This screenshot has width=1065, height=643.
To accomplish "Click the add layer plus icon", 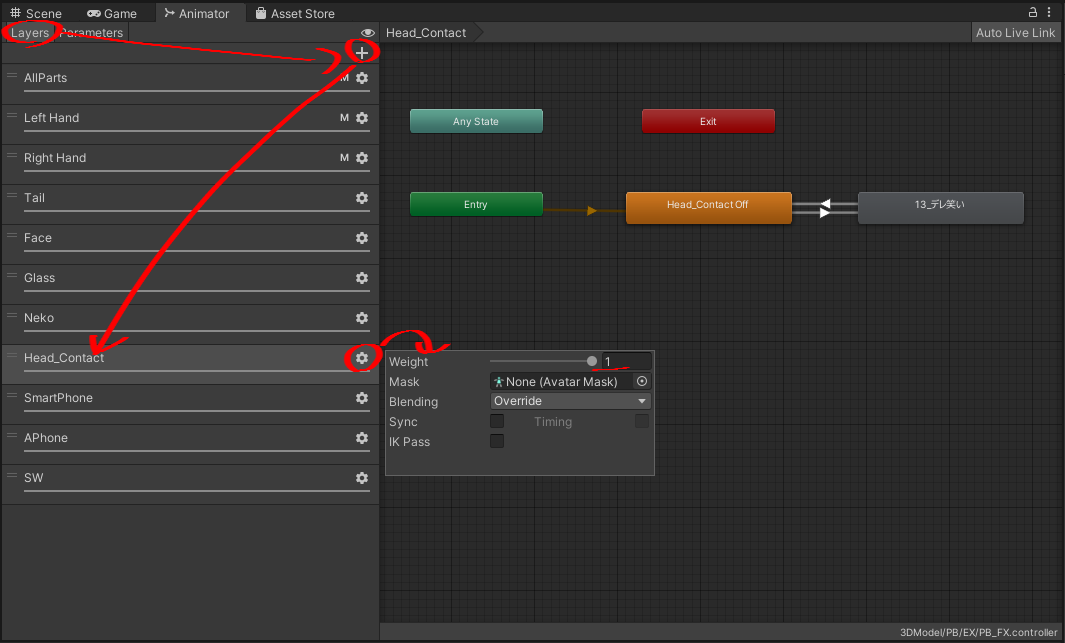I will point(362,53).
